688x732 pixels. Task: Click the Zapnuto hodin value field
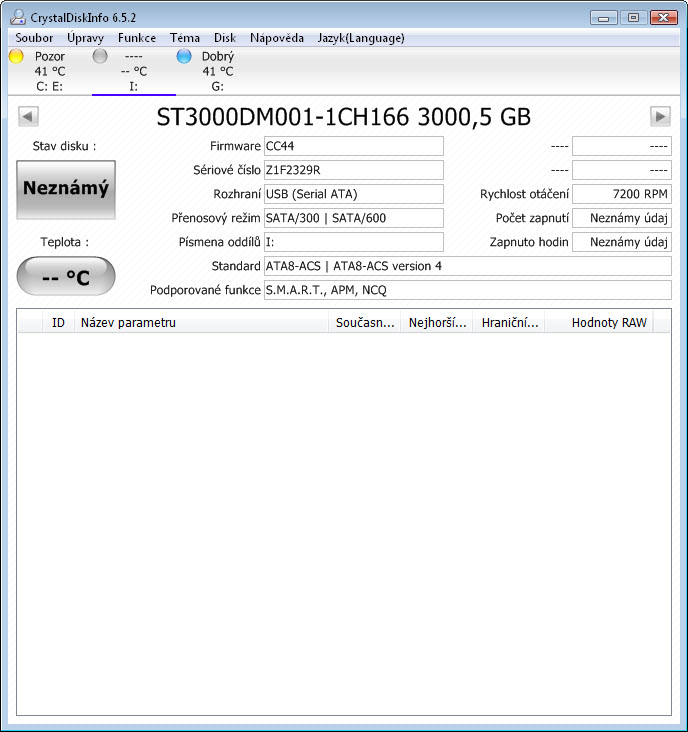[x=622, y=242]
